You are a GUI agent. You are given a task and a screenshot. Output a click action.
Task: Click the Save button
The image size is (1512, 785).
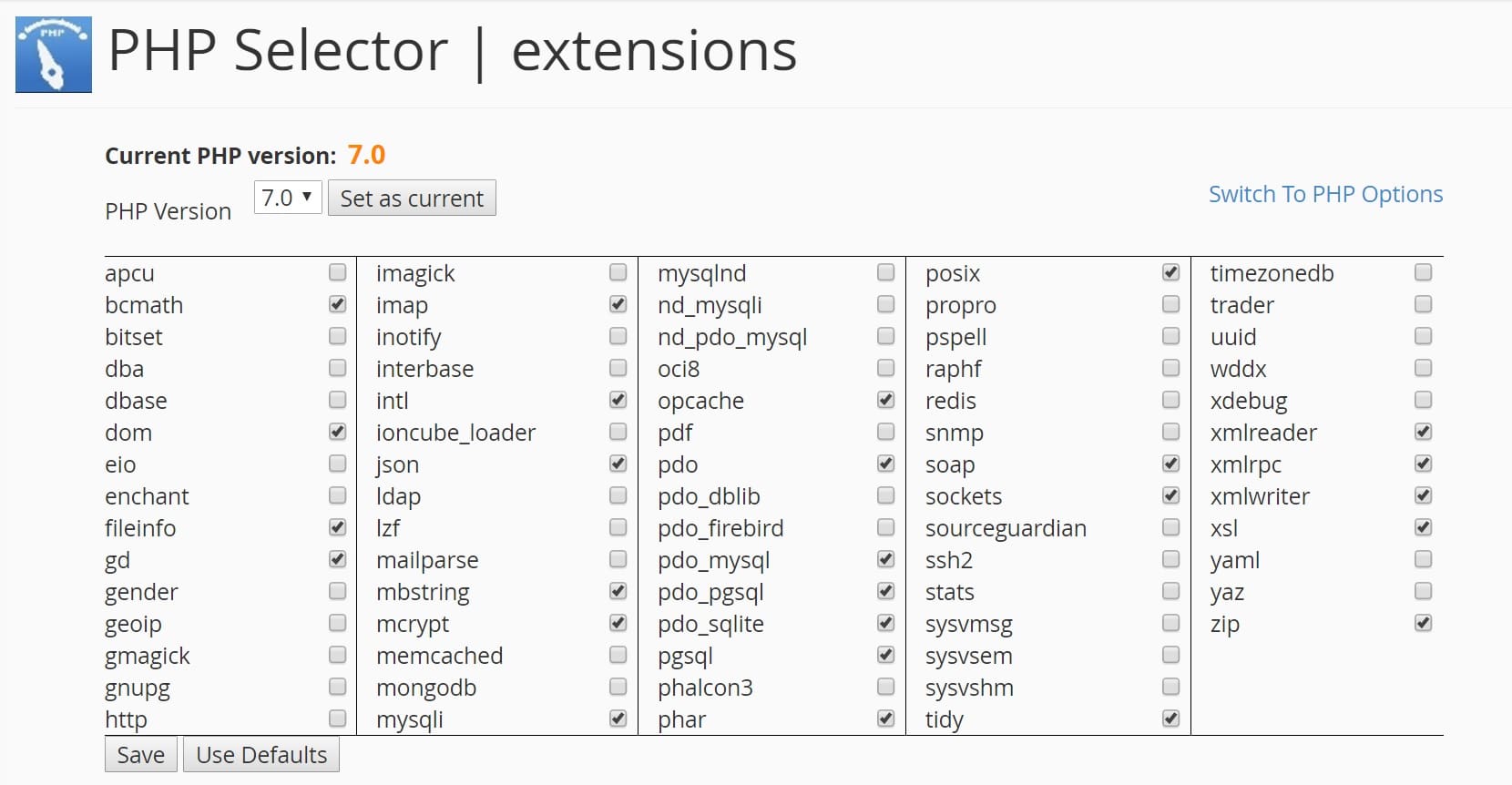(139, 754)
